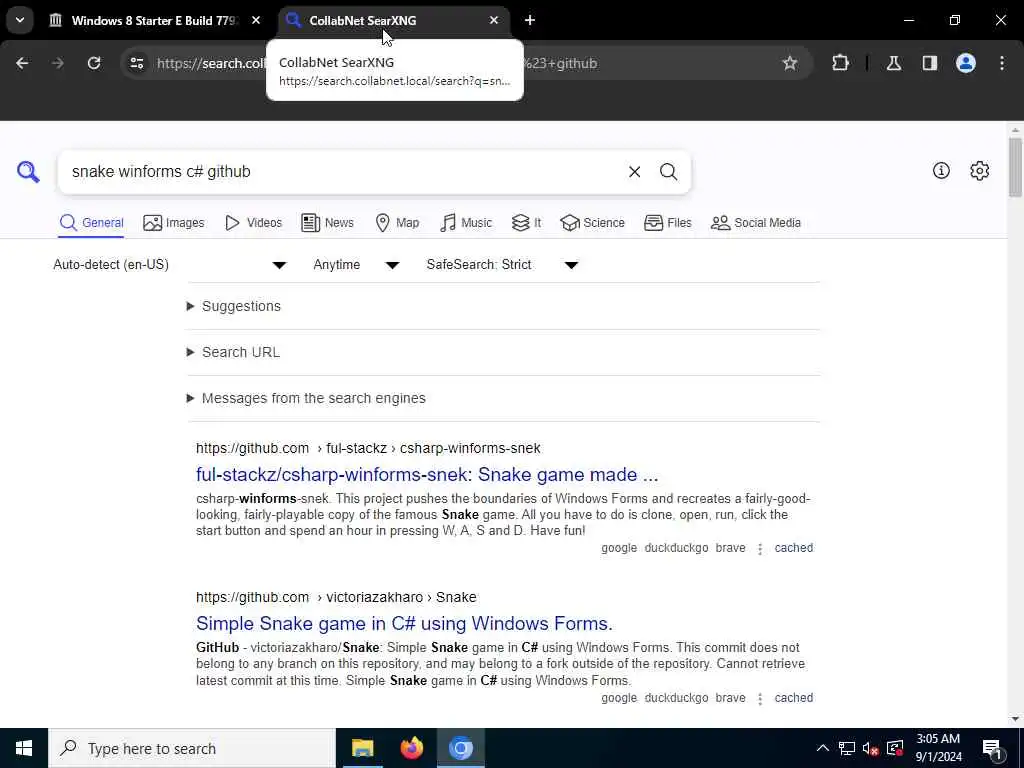Open File Explorer from taskbar
Screen dimensions: 1024x768
click(362, 748)
